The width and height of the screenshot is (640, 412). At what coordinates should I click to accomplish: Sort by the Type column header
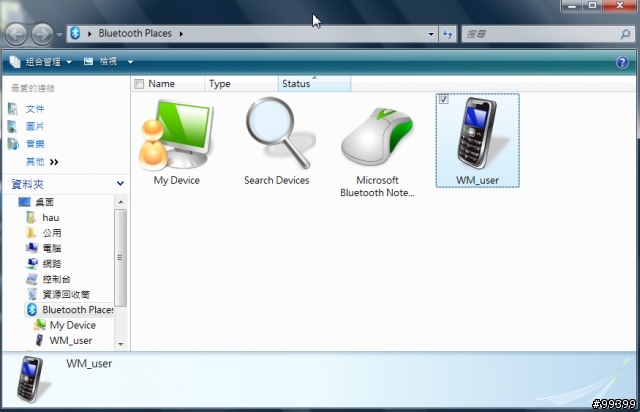tap(242, 84)
